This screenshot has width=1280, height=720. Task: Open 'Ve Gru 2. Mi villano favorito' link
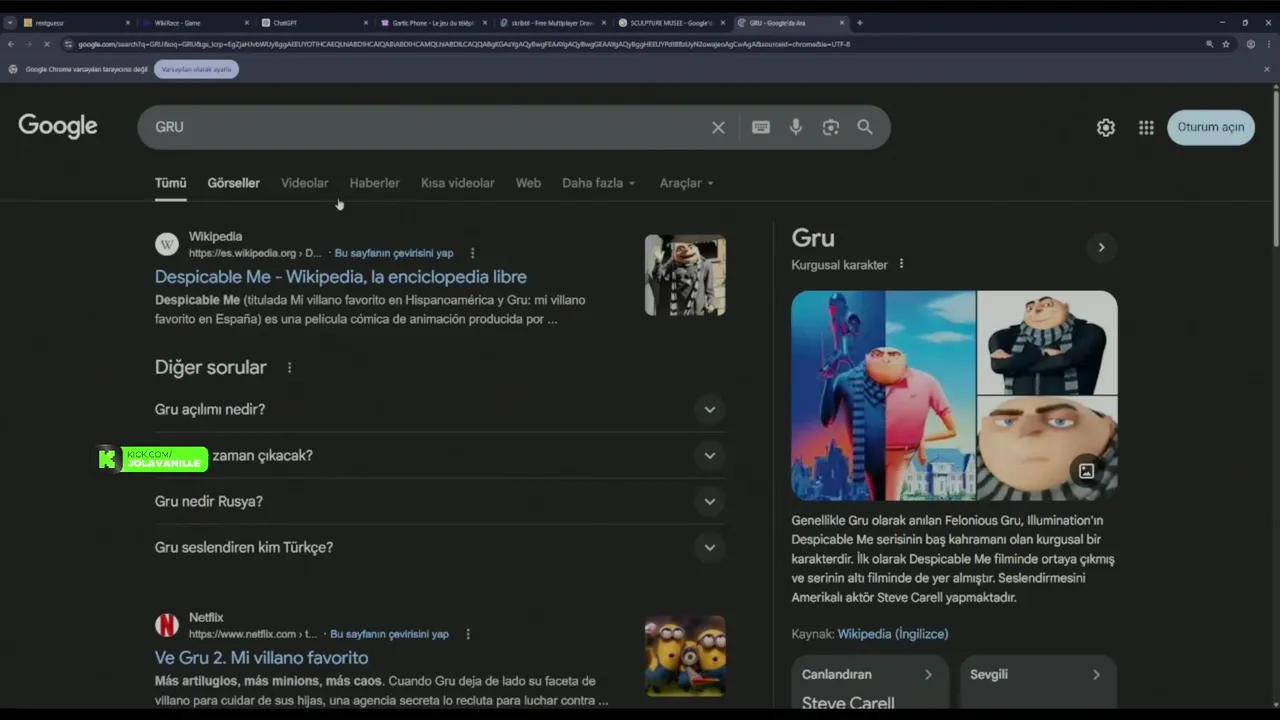(x=261, y=658)
